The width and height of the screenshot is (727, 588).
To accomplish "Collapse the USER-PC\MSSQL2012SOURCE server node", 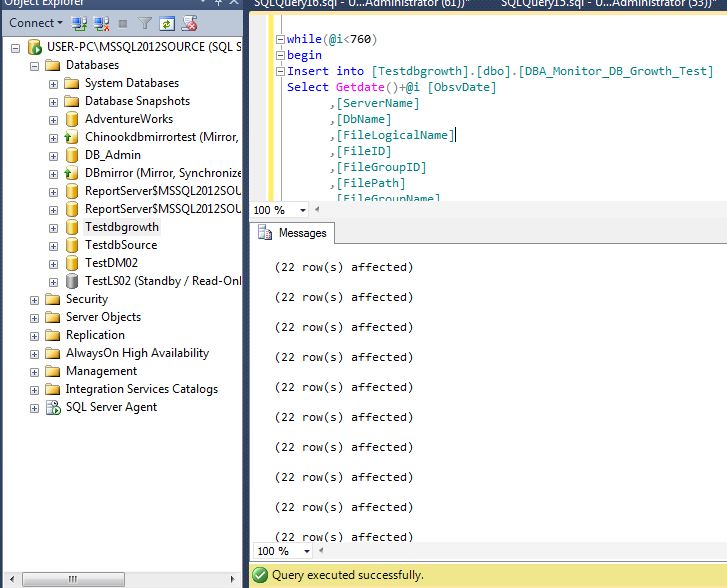I will pos(16,48).
